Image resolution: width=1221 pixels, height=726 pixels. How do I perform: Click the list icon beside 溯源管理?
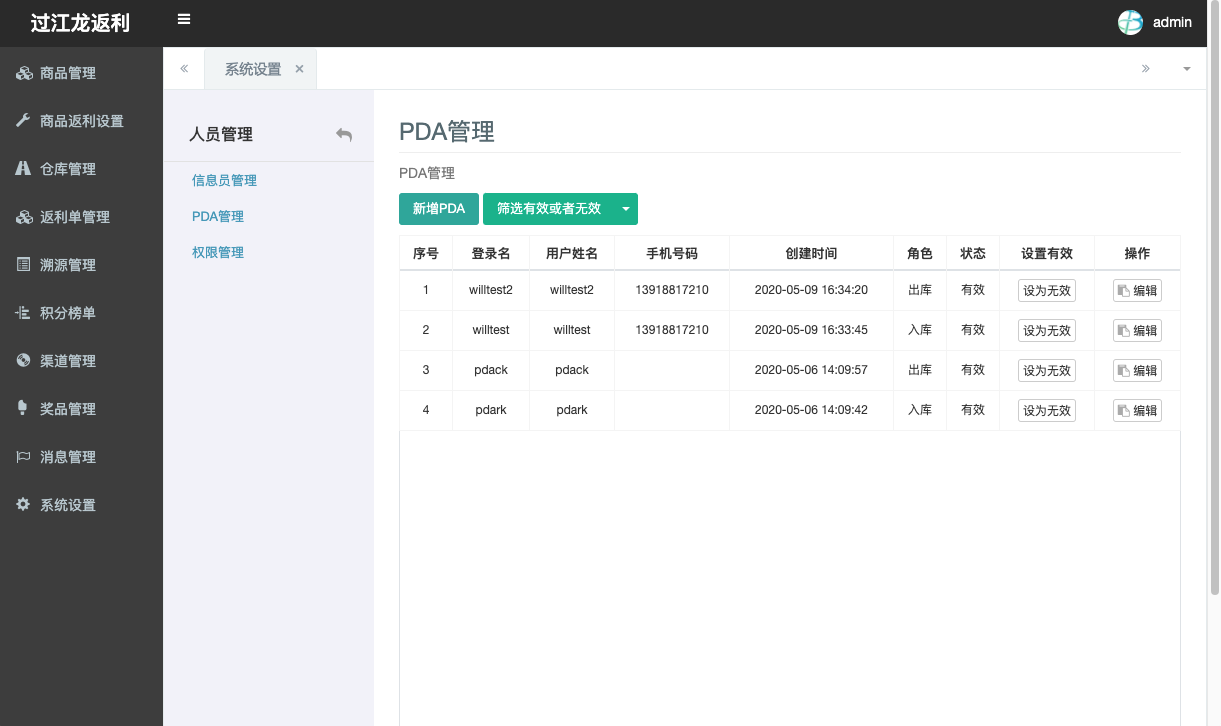(x=23, y=265)
